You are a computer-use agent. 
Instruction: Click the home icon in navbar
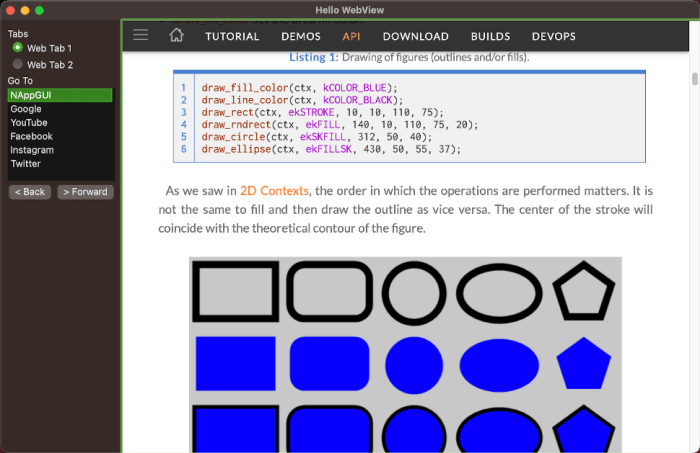click(x=177, y=36)
